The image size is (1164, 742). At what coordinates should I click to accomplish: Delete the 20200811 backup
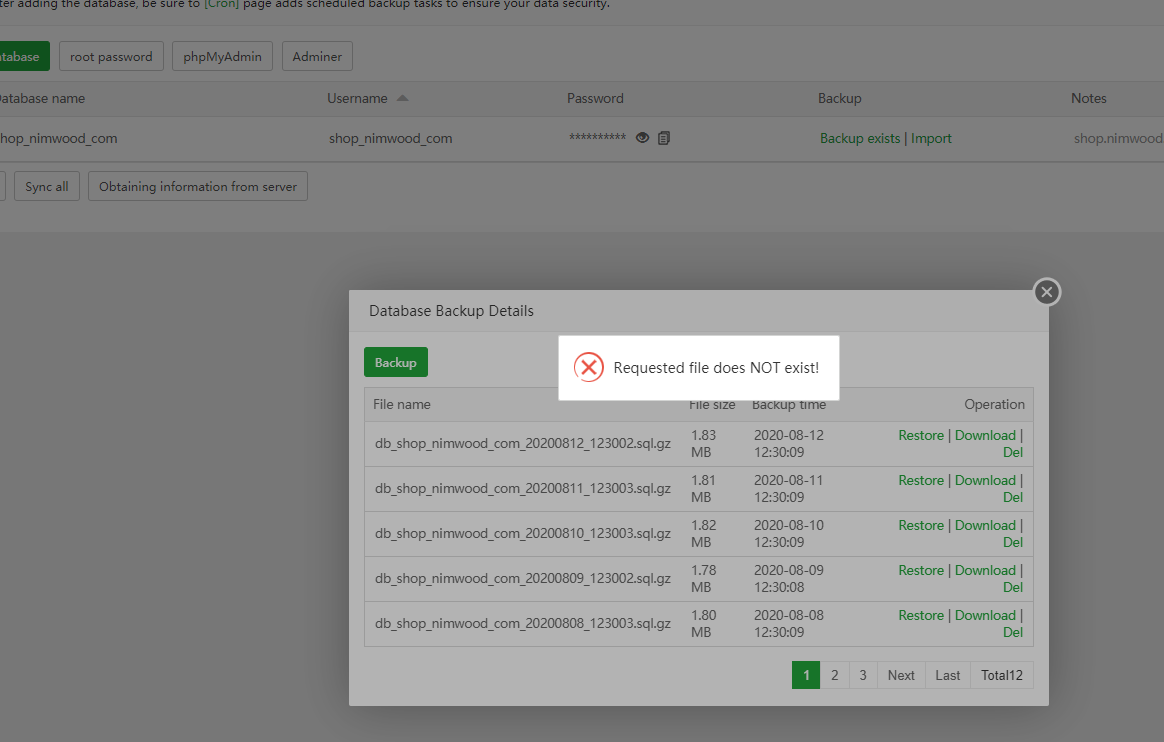click(1013, 498)
